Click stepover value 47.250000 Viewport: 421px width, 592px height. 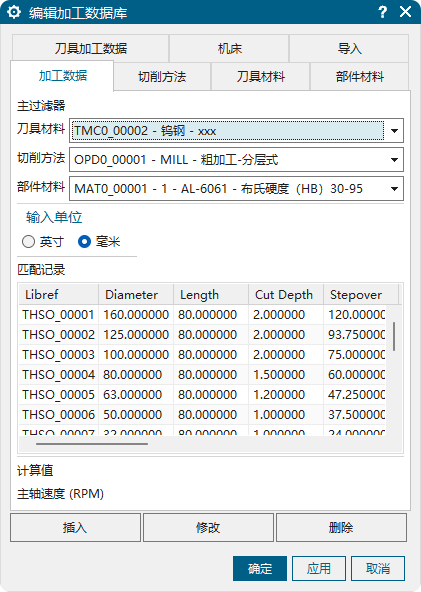tap(357, 395)
